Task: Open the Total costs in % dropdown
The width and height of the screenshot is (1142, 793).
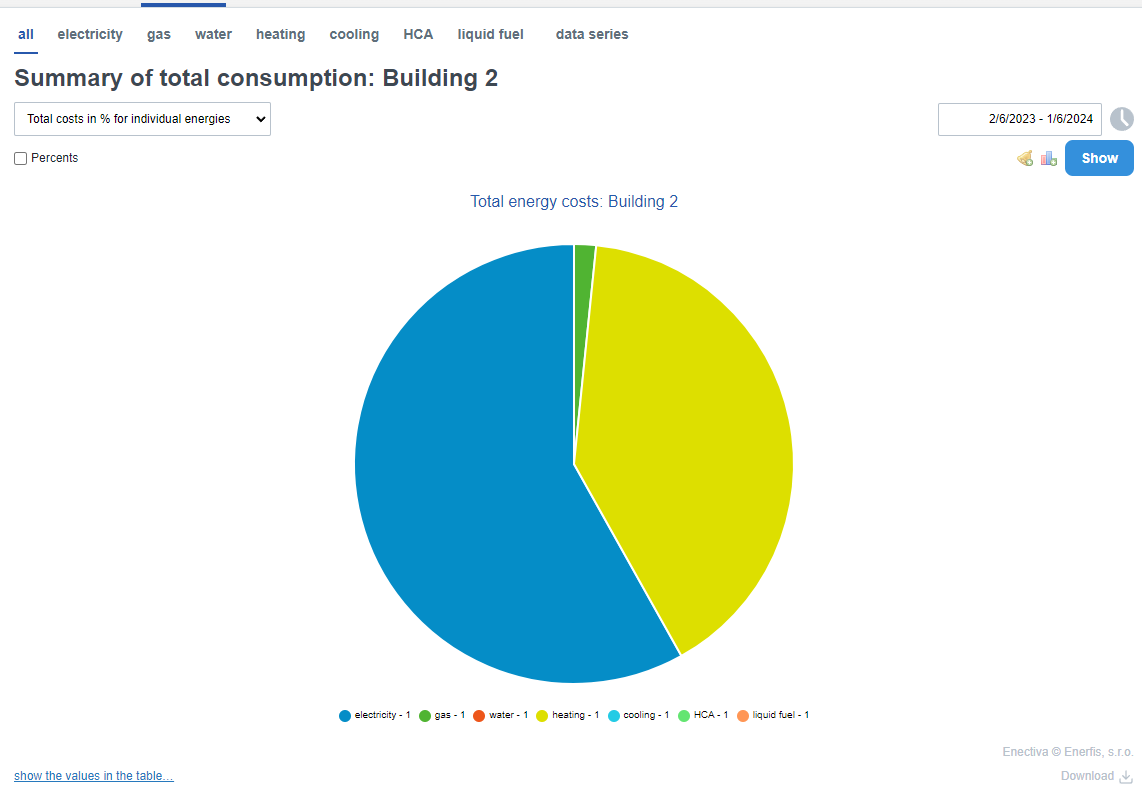Action: (142, 119)
